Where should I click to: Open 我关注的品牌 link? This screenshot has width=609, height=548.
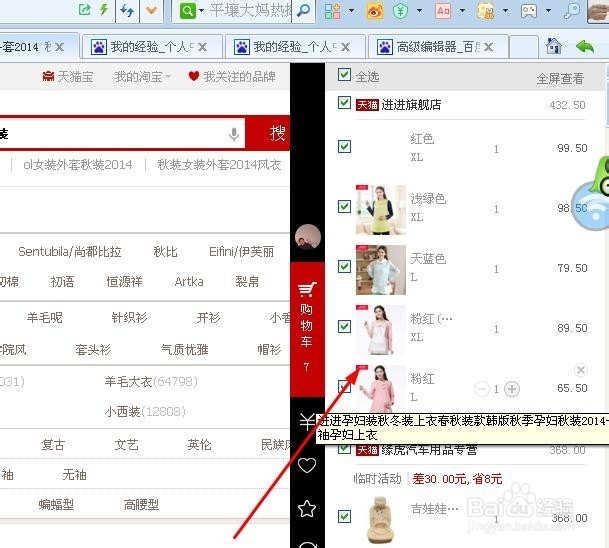[x=232, y=77]
